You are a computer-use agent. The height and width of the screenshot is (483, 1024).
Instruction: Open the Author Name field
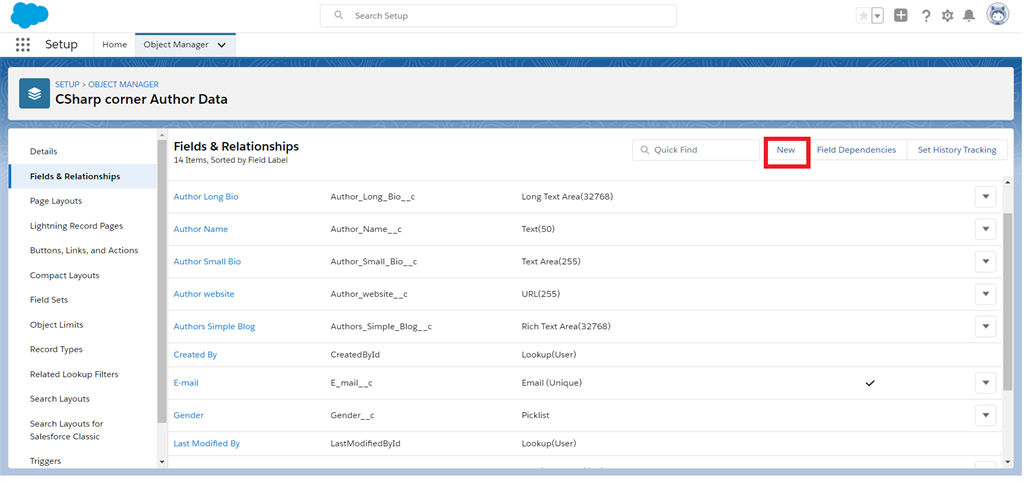click(x=200, y=229)
